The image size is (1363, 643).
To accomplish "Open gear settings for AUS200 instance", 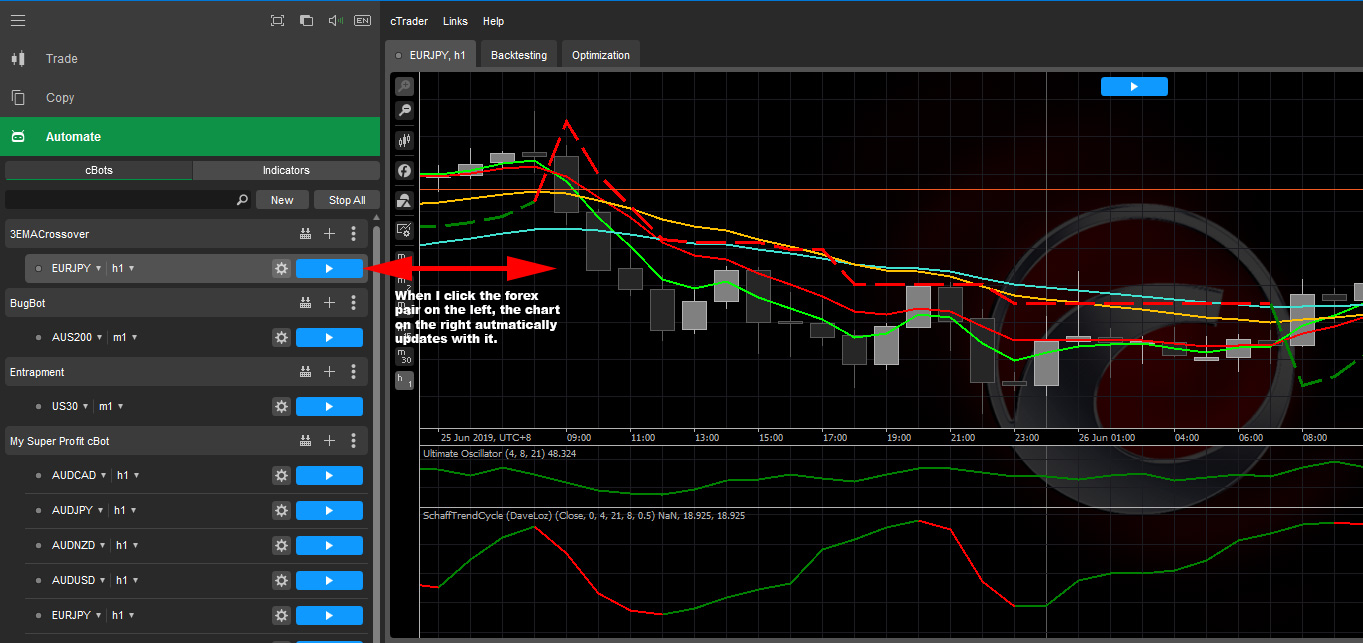I will [x=281, y=337].
